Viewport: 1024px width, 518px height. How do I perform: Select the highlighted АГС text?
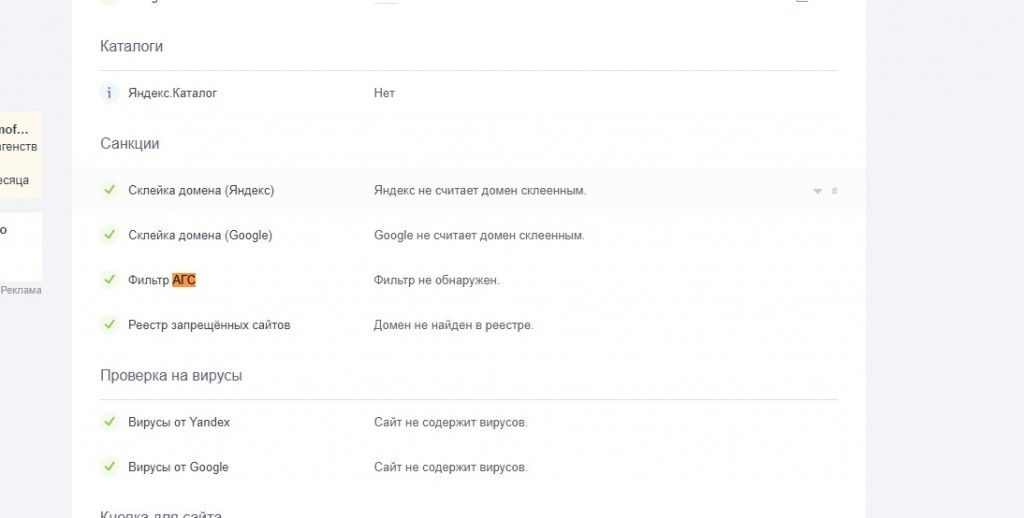point(184,280)
